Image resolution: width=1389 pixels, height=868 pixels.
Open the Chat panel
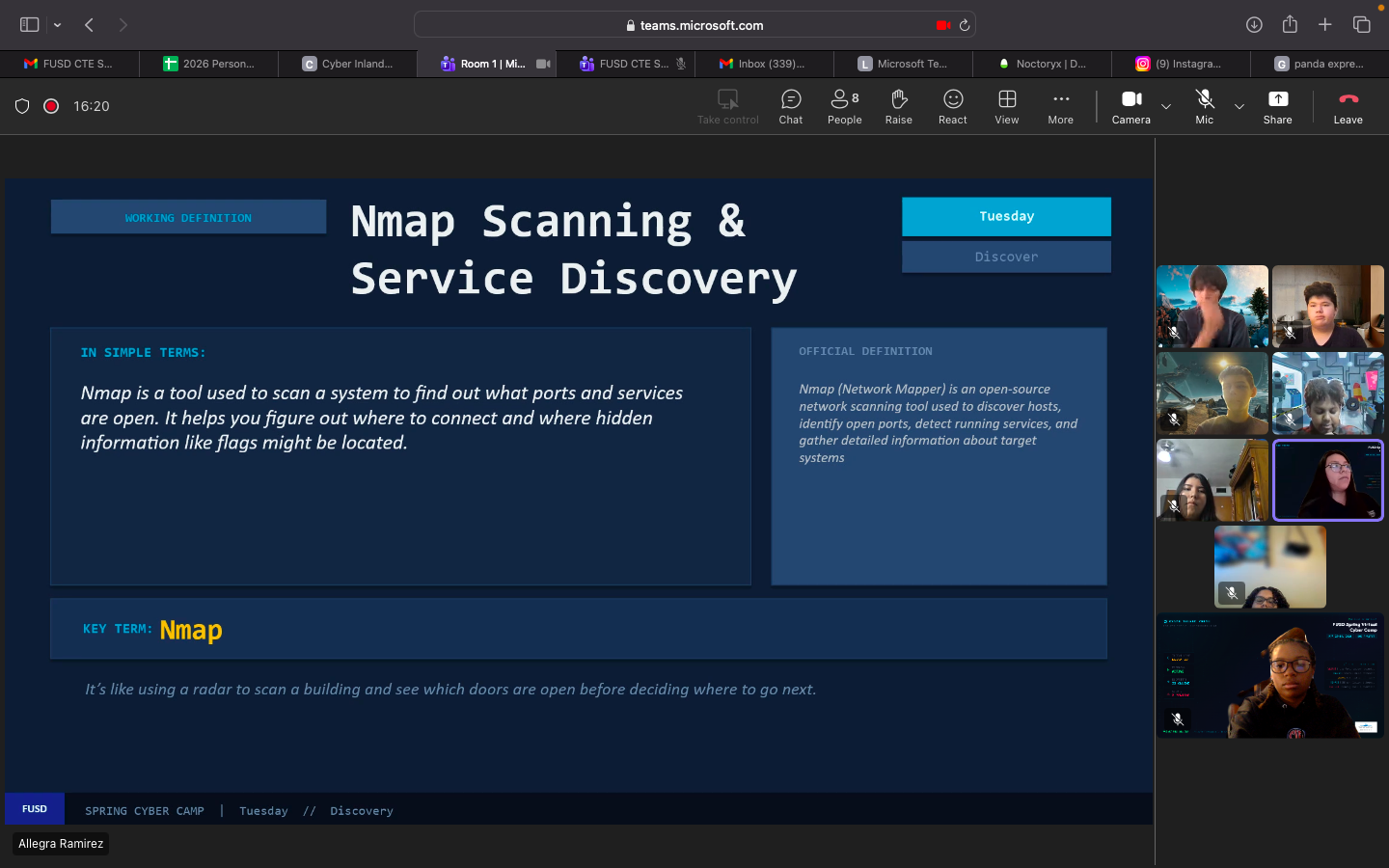790,106
